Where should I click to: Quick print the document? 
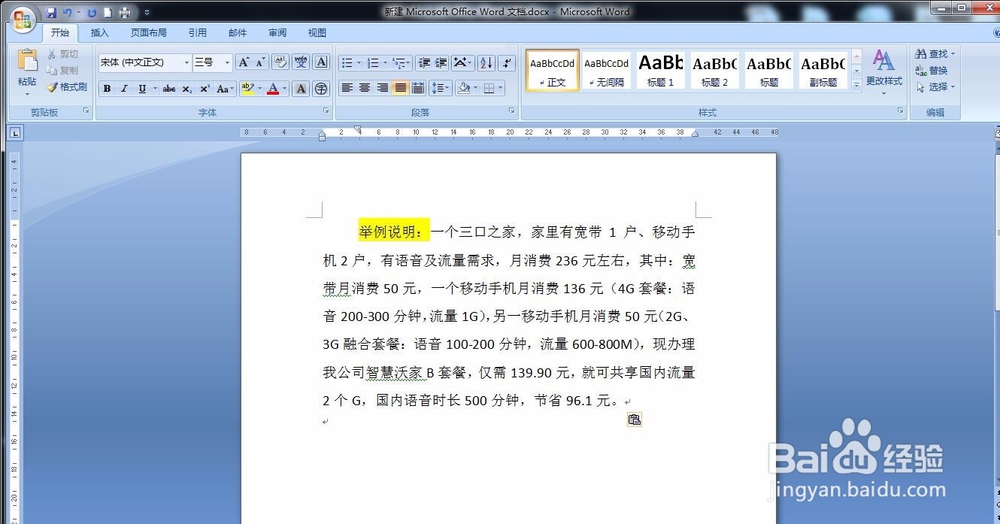125,12
